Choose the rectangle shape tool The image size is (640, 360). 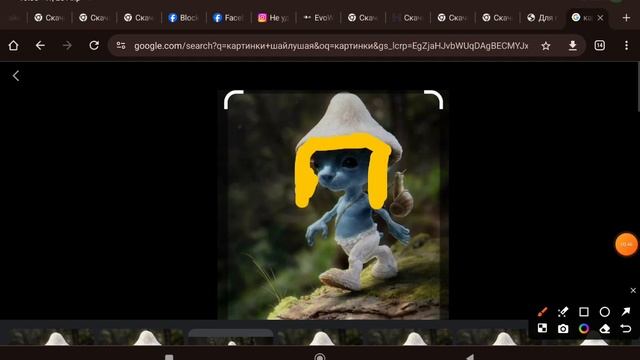point(584,312)
